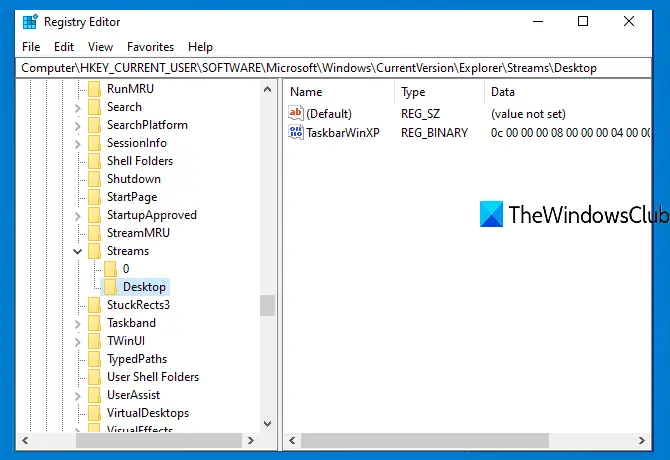Select the TypedPaths key label
Viewport: 670px width, 460px height.
coord(137,359)
